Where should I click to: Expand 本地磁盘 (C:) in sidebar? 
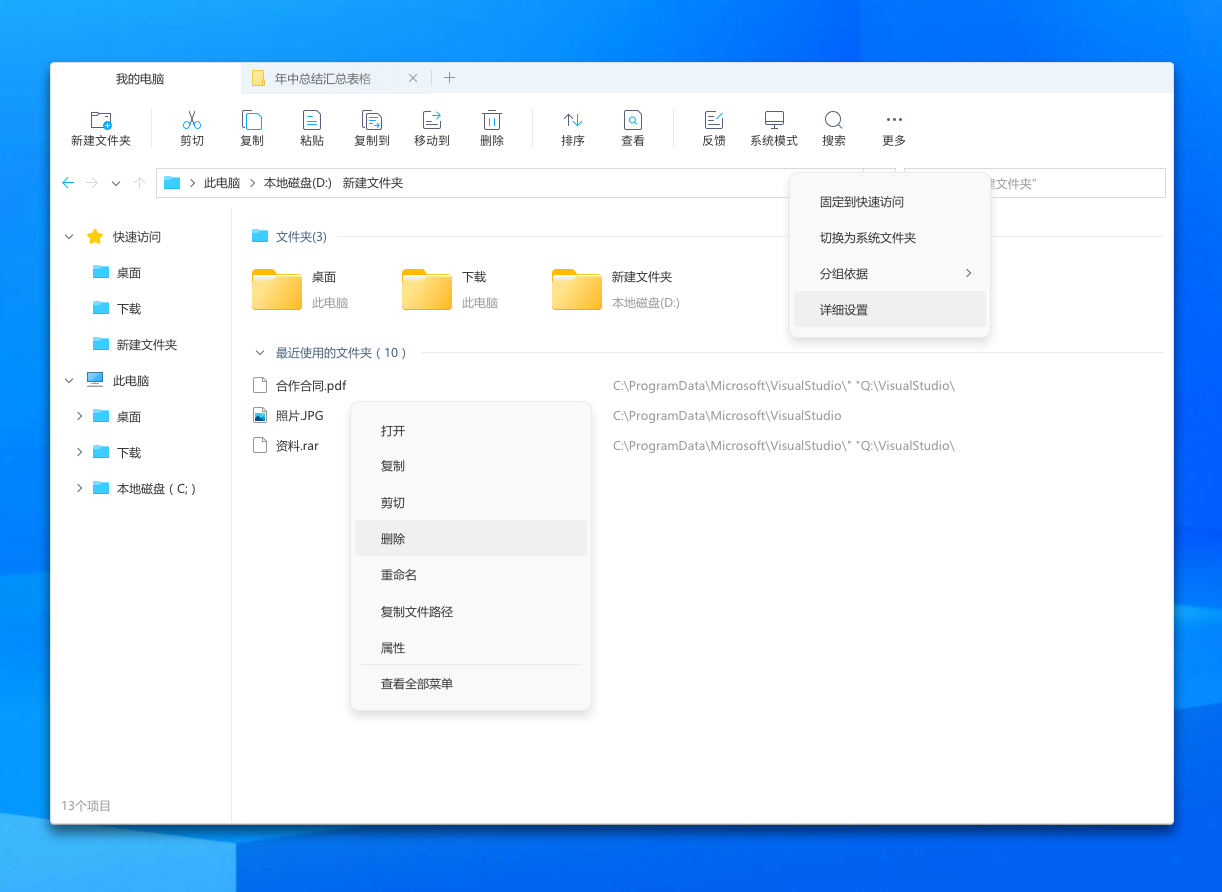[x=79, y=488]
